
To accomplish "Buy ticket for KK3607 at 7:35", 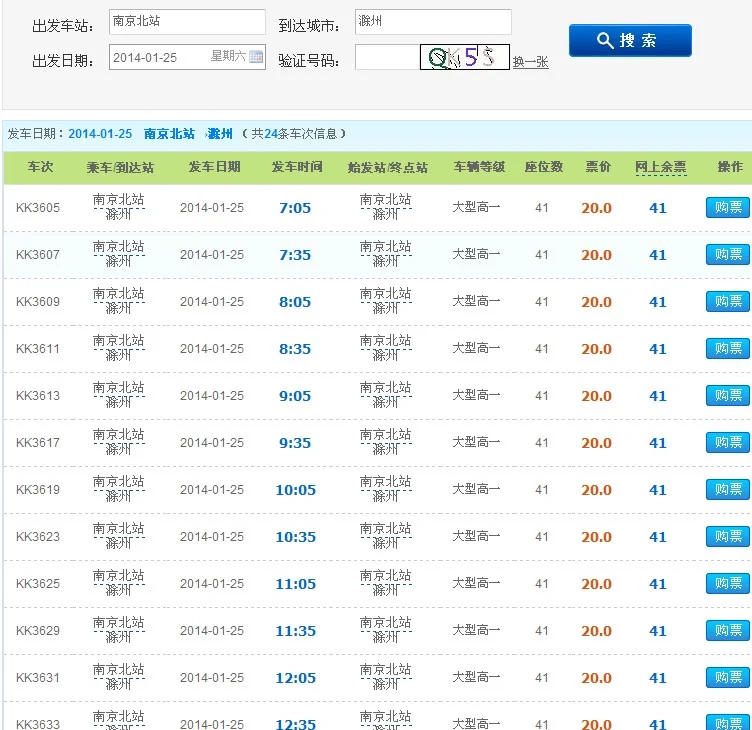I will [x=728, y=254].
